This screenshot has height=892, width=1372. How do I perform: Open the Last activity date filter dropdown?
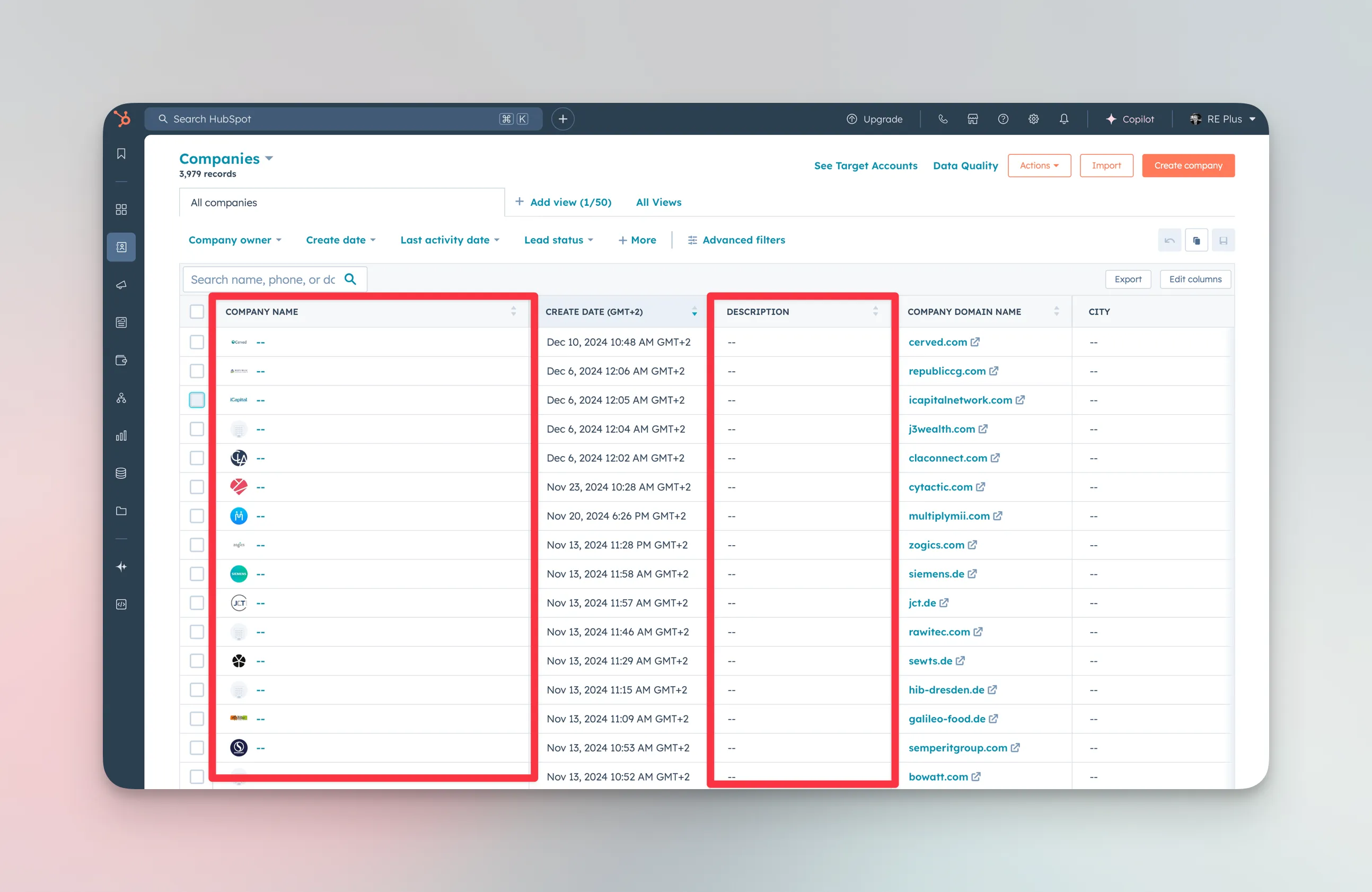click(450, 240)
